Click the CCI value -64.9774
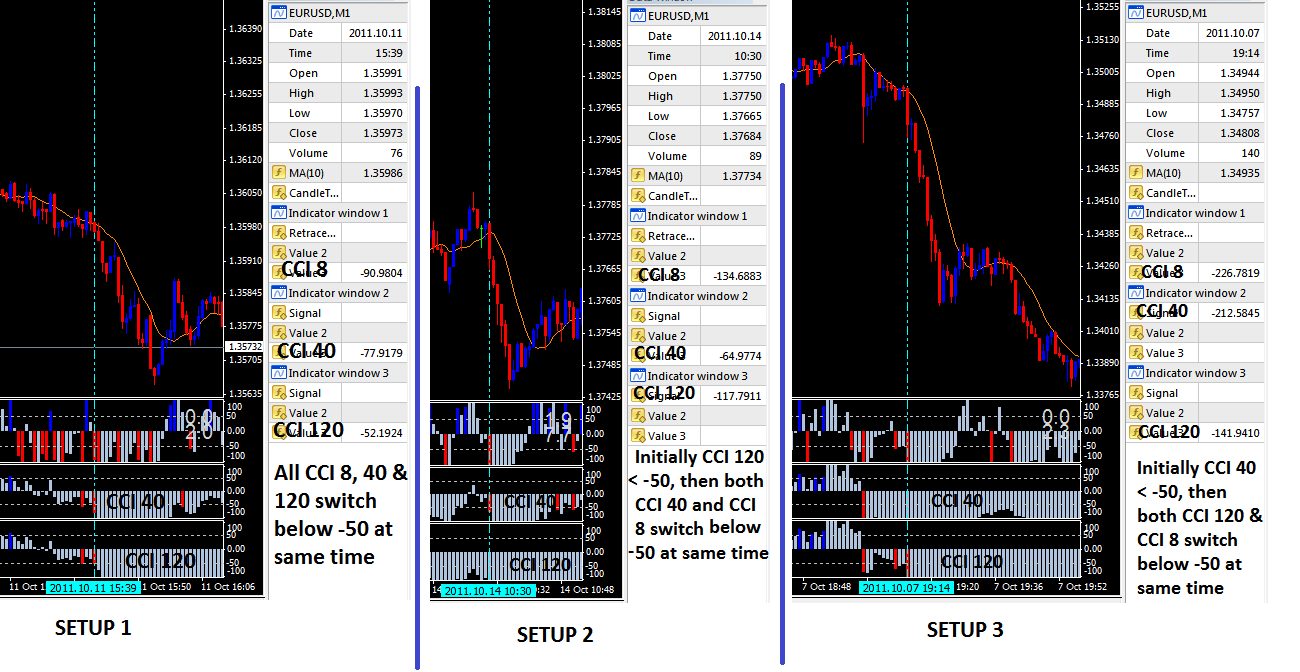Image resolution: width=1300 pixels, height=672 pixels. [739, 356]
